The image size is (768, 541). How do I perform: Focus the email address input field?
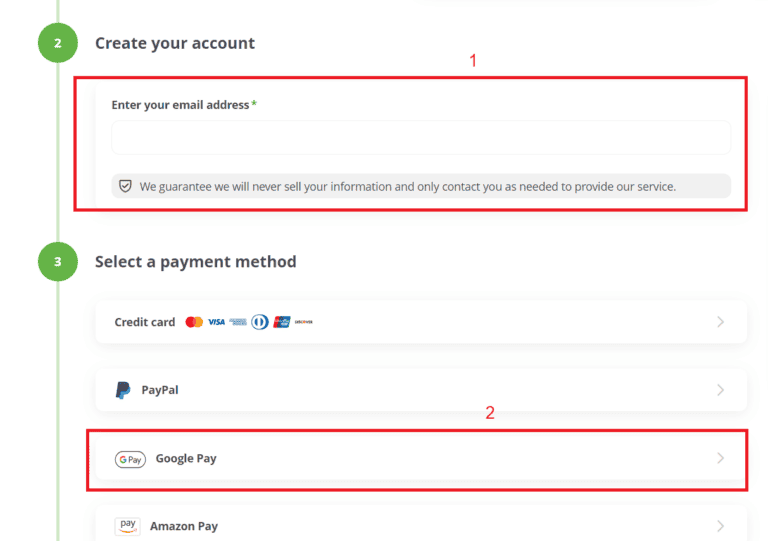[420, 138]
